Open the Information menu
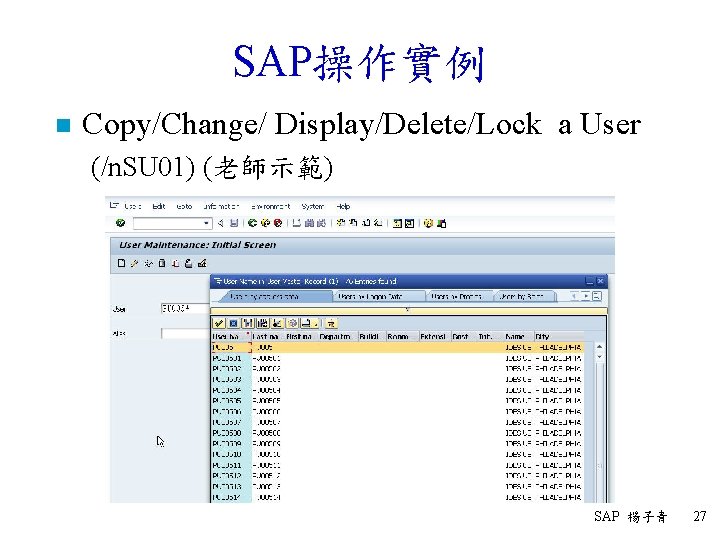 coord(221,206)
